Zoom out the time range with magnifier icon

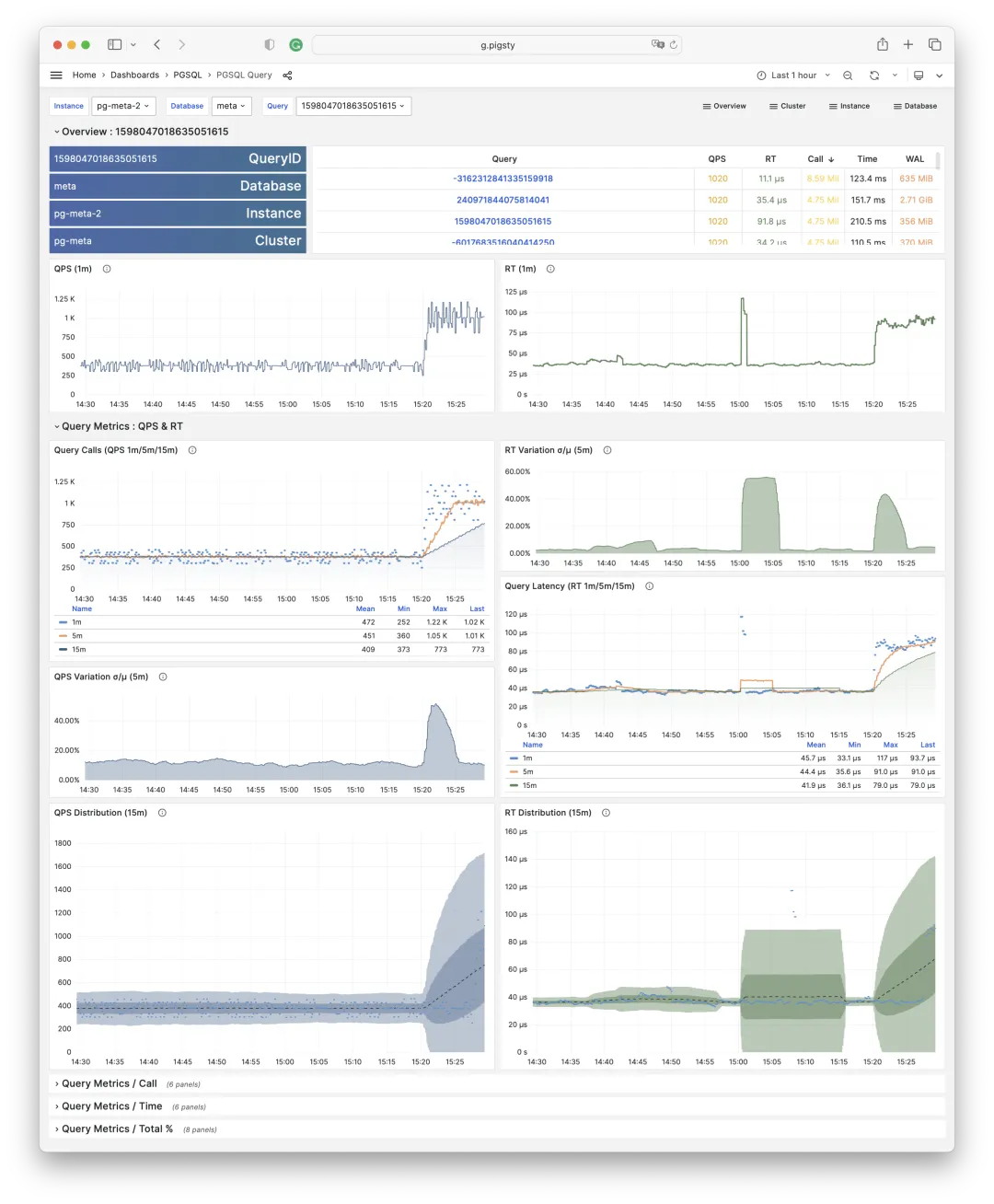point(848,75)
